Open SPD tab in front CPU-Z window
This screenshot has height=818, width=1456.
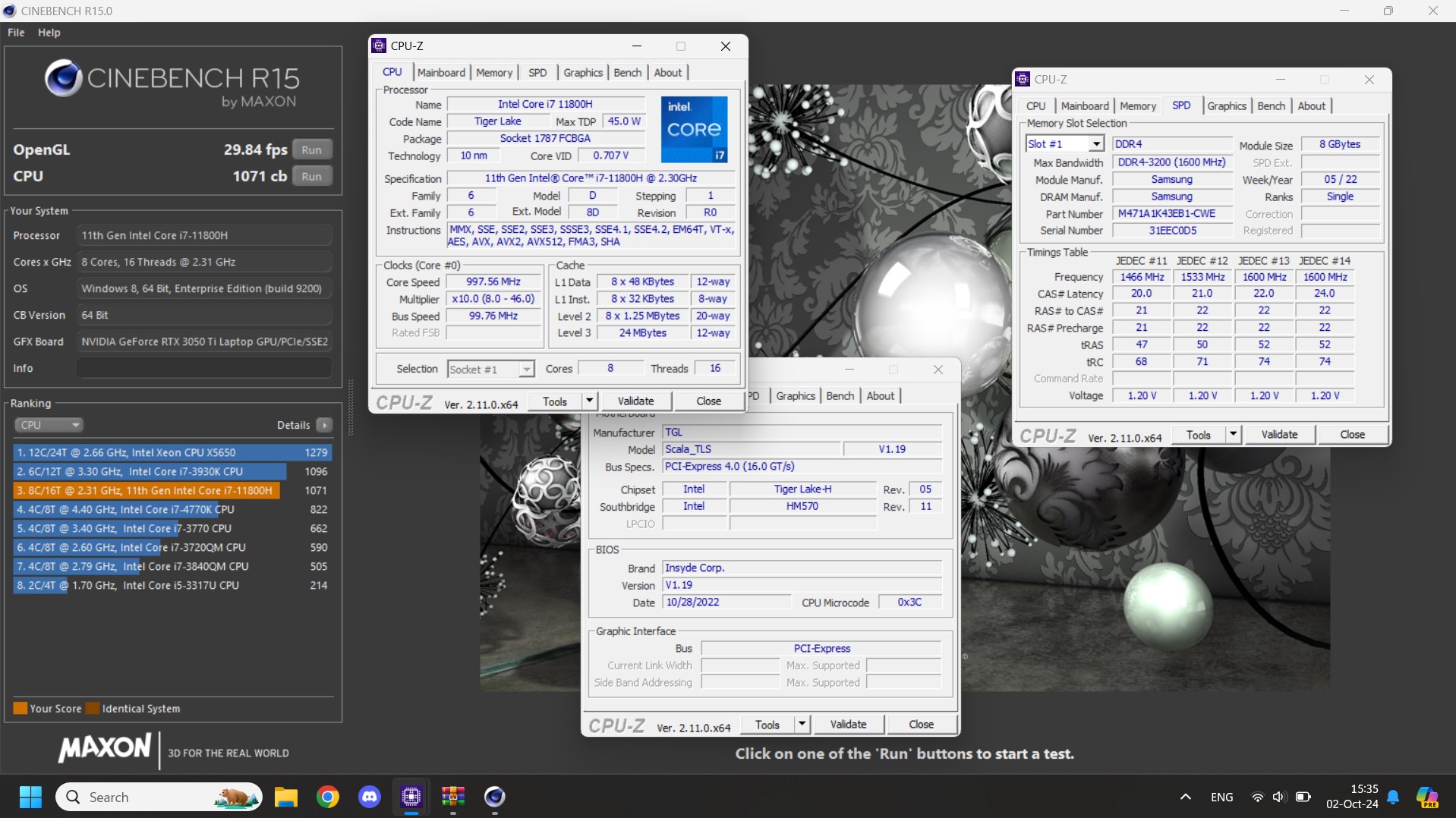(537, 73)
